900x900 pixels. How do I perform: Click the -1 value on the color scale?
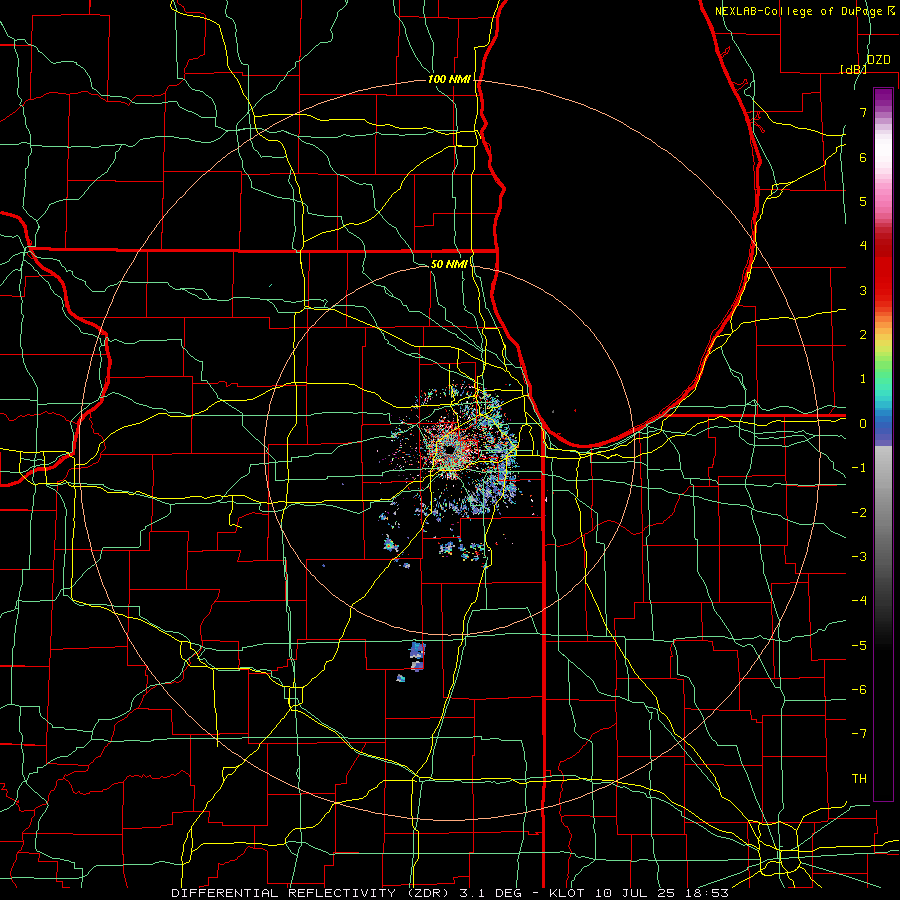859,468
